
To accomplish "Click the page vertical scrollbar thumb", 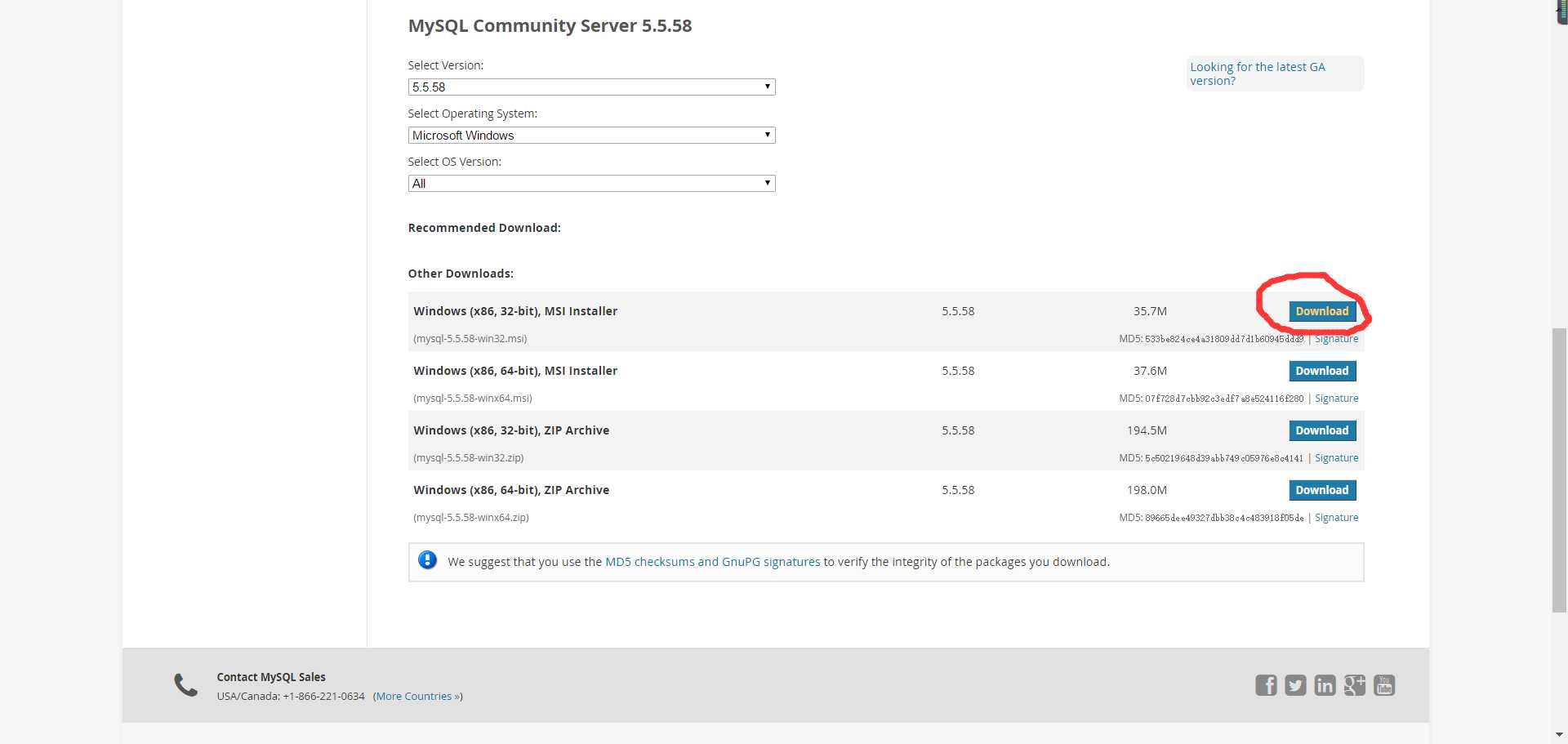I will (x=1560, y=470).
